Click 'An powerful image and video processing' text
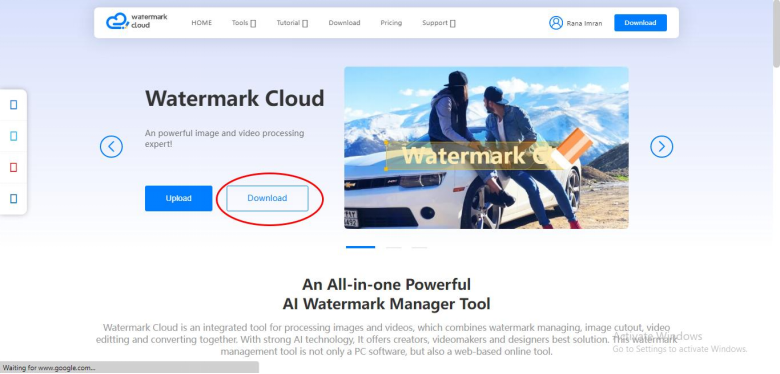This screenshot has height=374, width=780. point(224,133)
